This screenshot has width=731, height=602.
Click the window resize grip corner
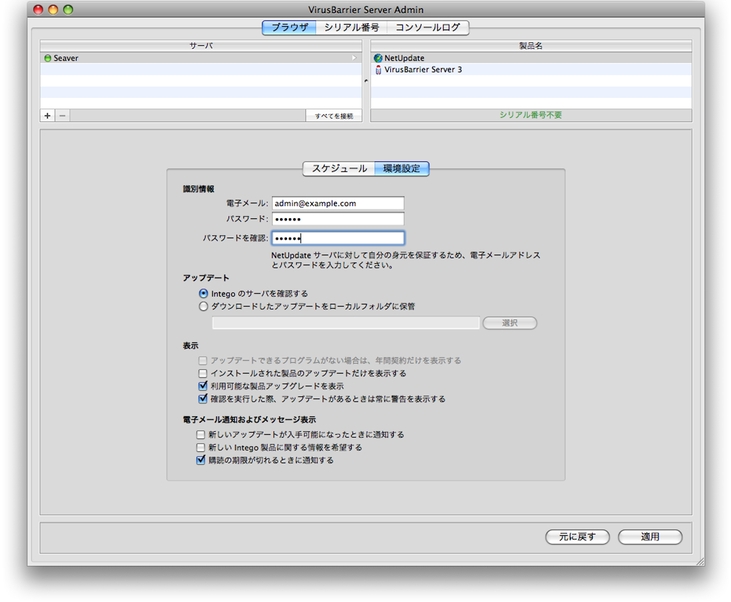pos(700,561)
